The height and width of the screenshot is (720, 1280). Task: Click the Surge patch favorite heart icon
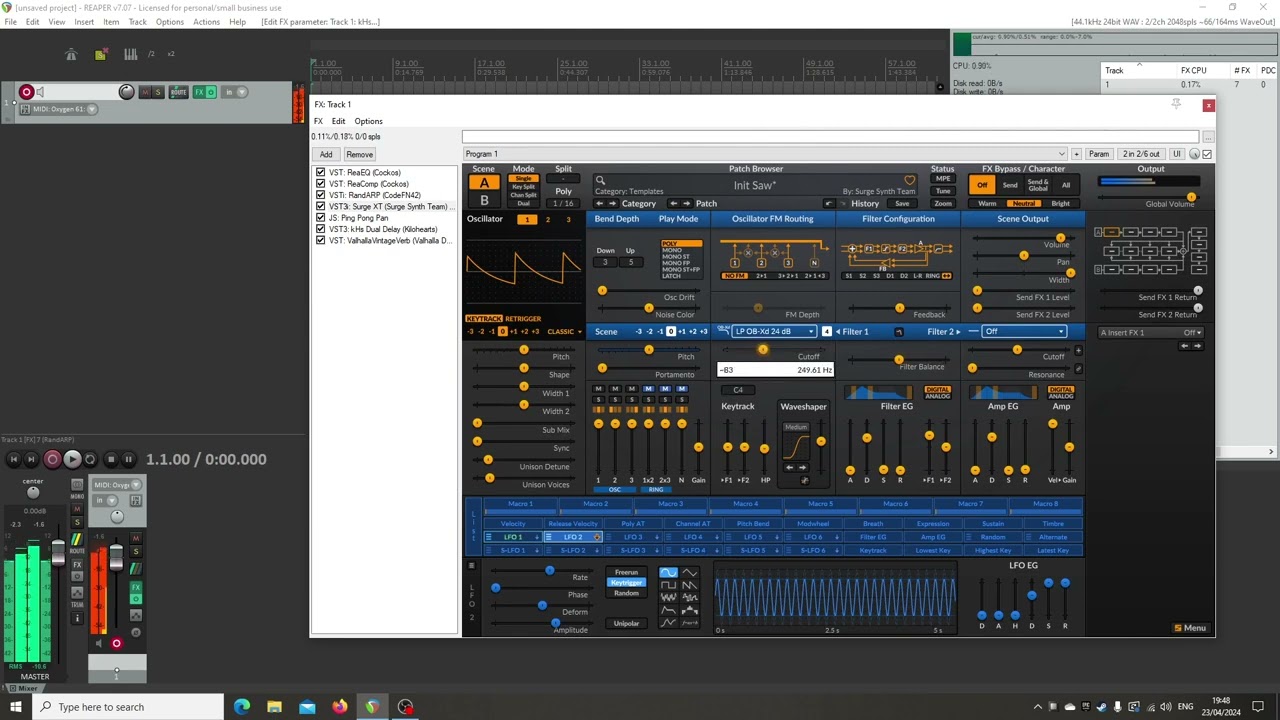(909, 181)
